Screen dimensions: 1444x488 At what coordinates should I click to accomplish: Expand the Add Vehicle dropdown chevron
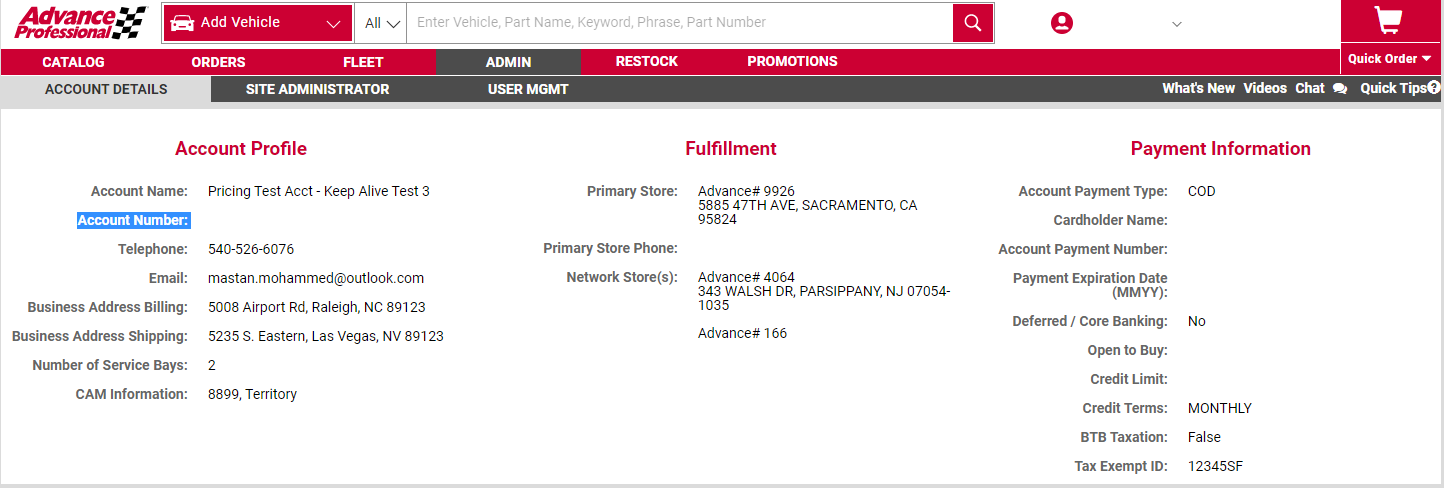point(334,23)
